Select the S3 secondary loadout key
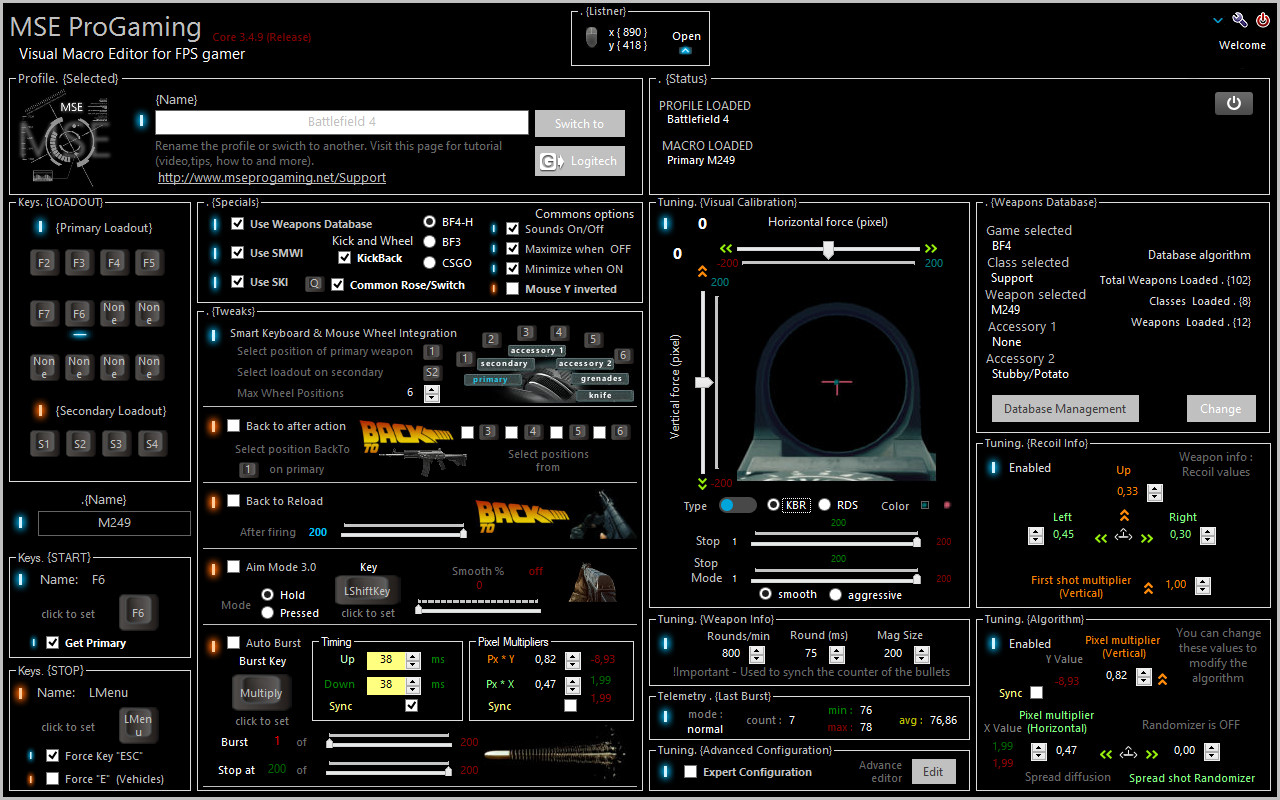 coord(114,443)
